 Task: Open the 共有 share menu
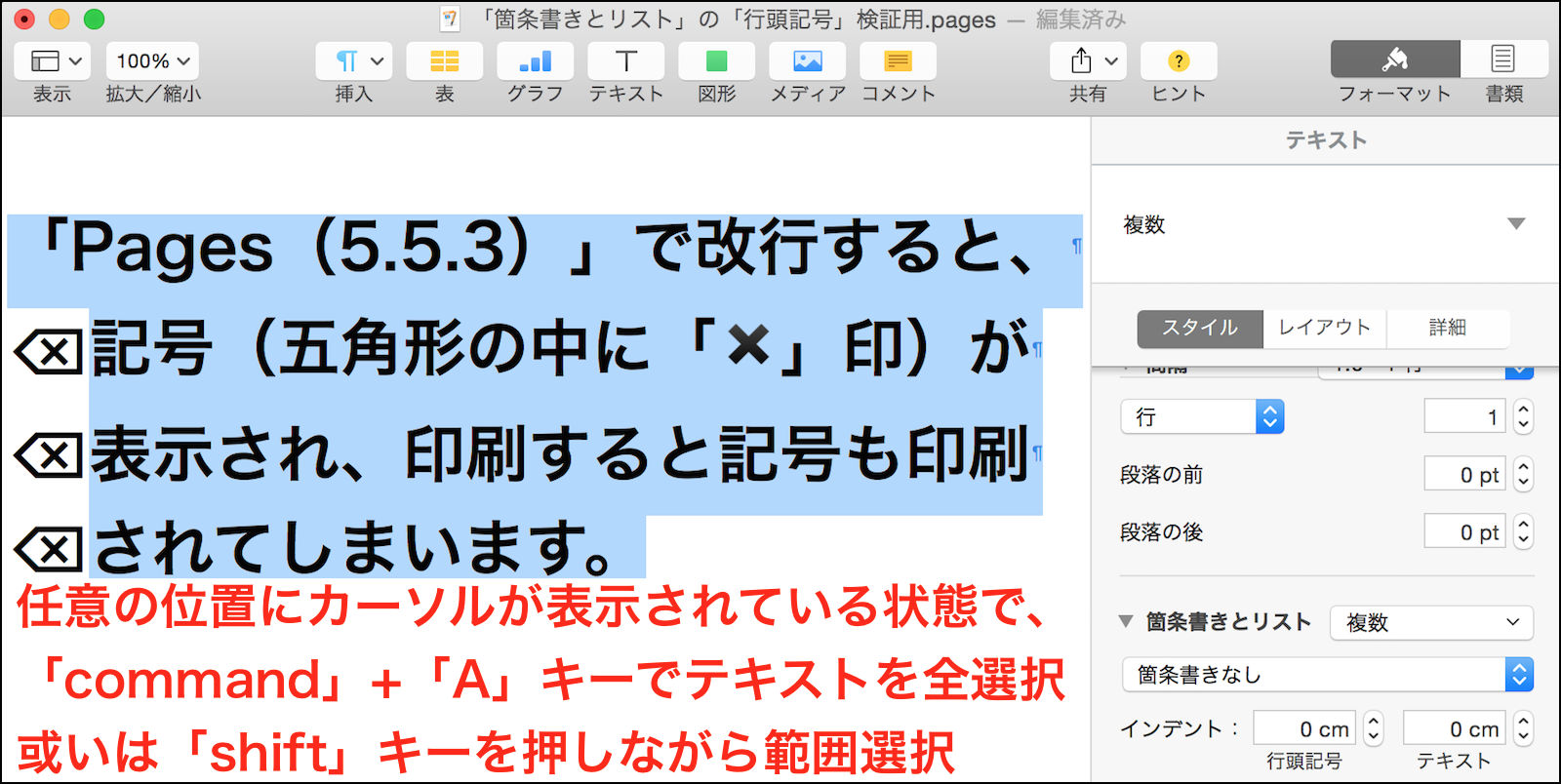point(1089,61)
